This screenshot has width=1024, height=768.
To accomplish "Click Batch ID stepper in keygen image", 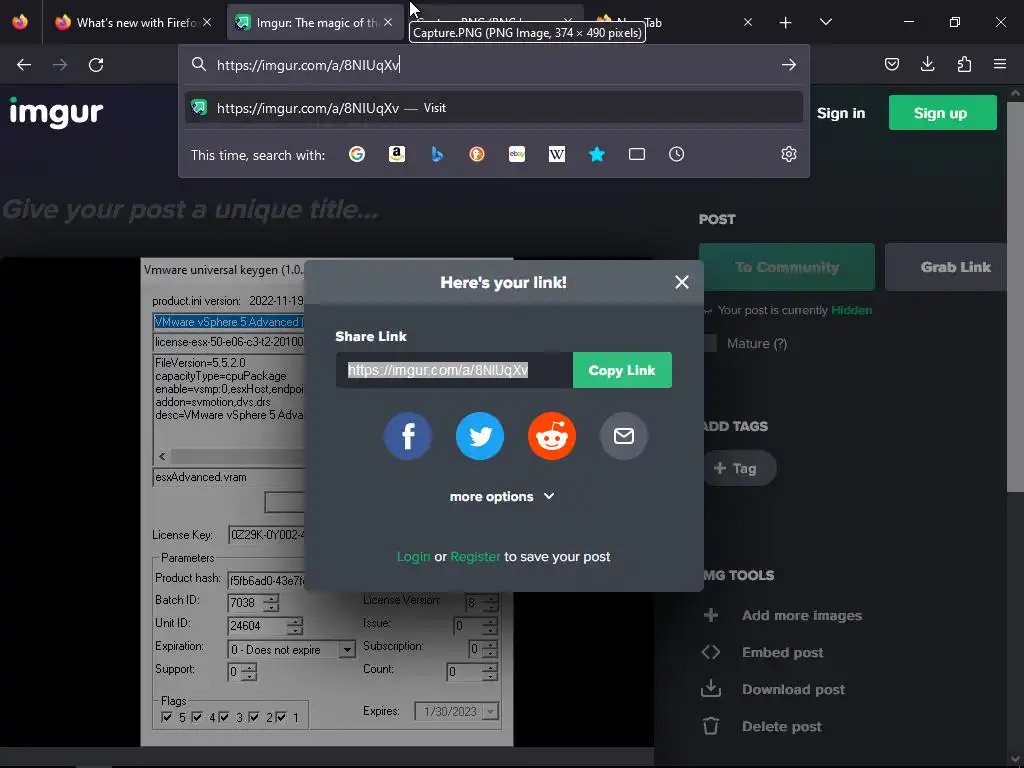I will [x=271, y=602].
